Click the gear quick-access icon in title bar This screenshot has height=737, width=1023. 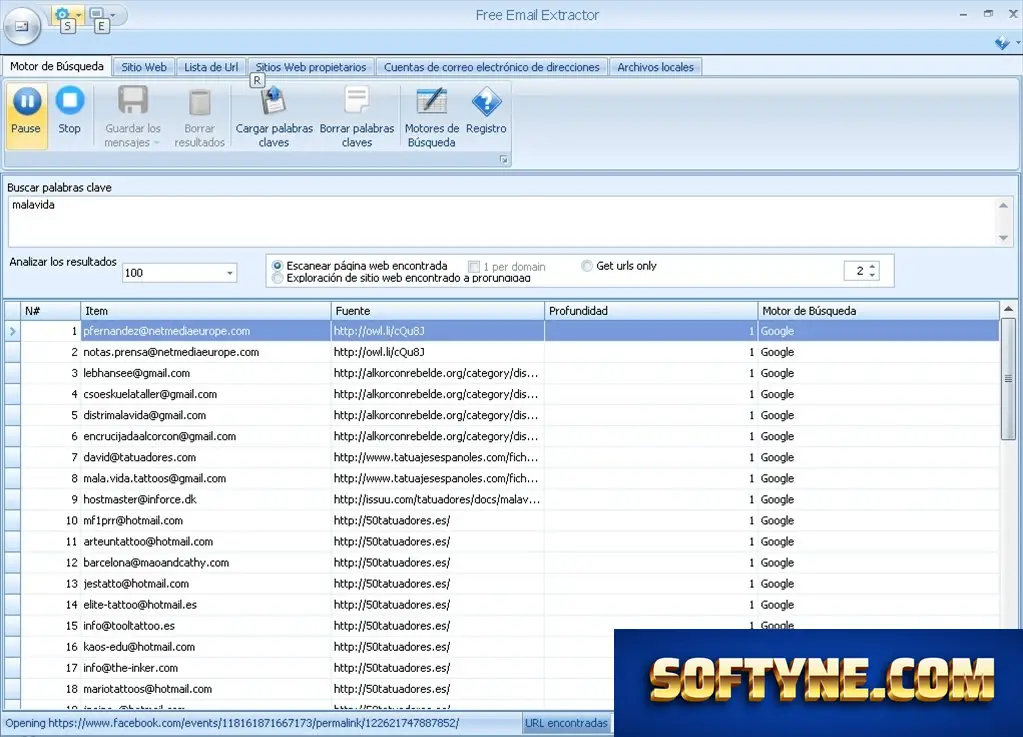coord(62,14)
